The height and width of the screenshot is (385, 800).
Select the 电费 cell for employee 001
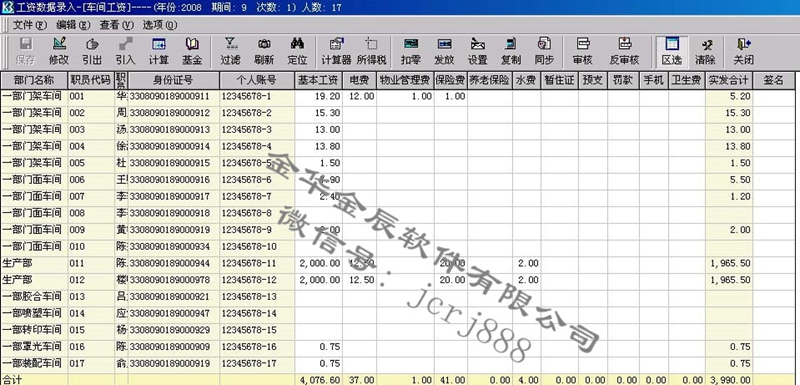pyautogui.click(x=359, y=96)
